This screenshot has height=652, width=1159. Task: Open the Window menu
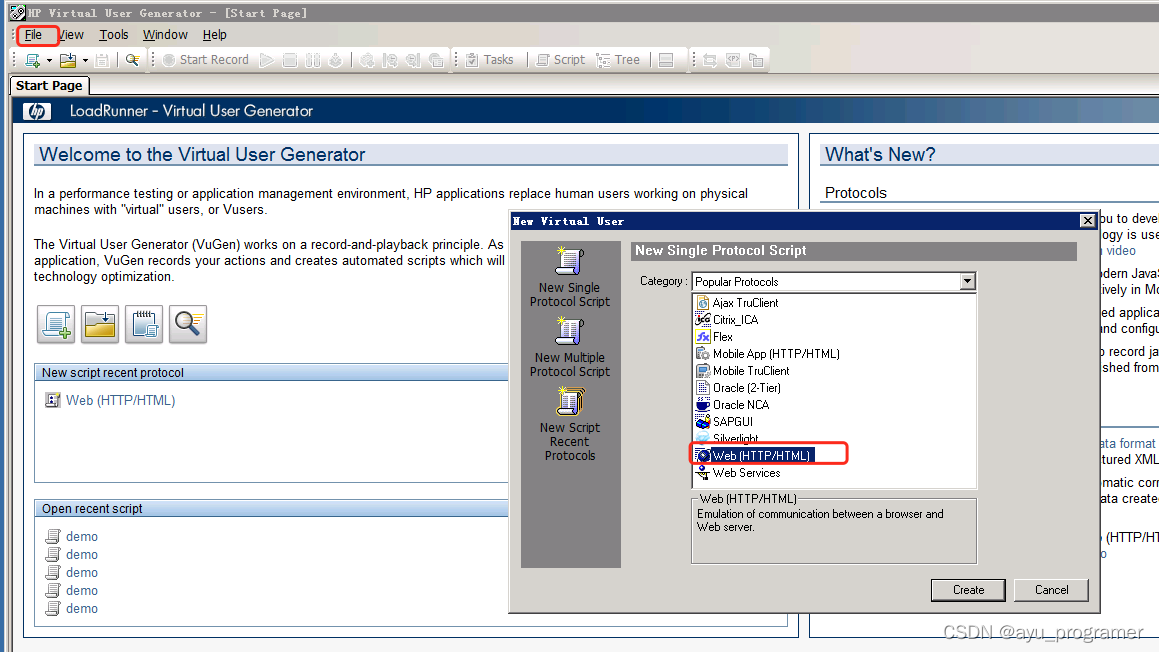[165, 35]
